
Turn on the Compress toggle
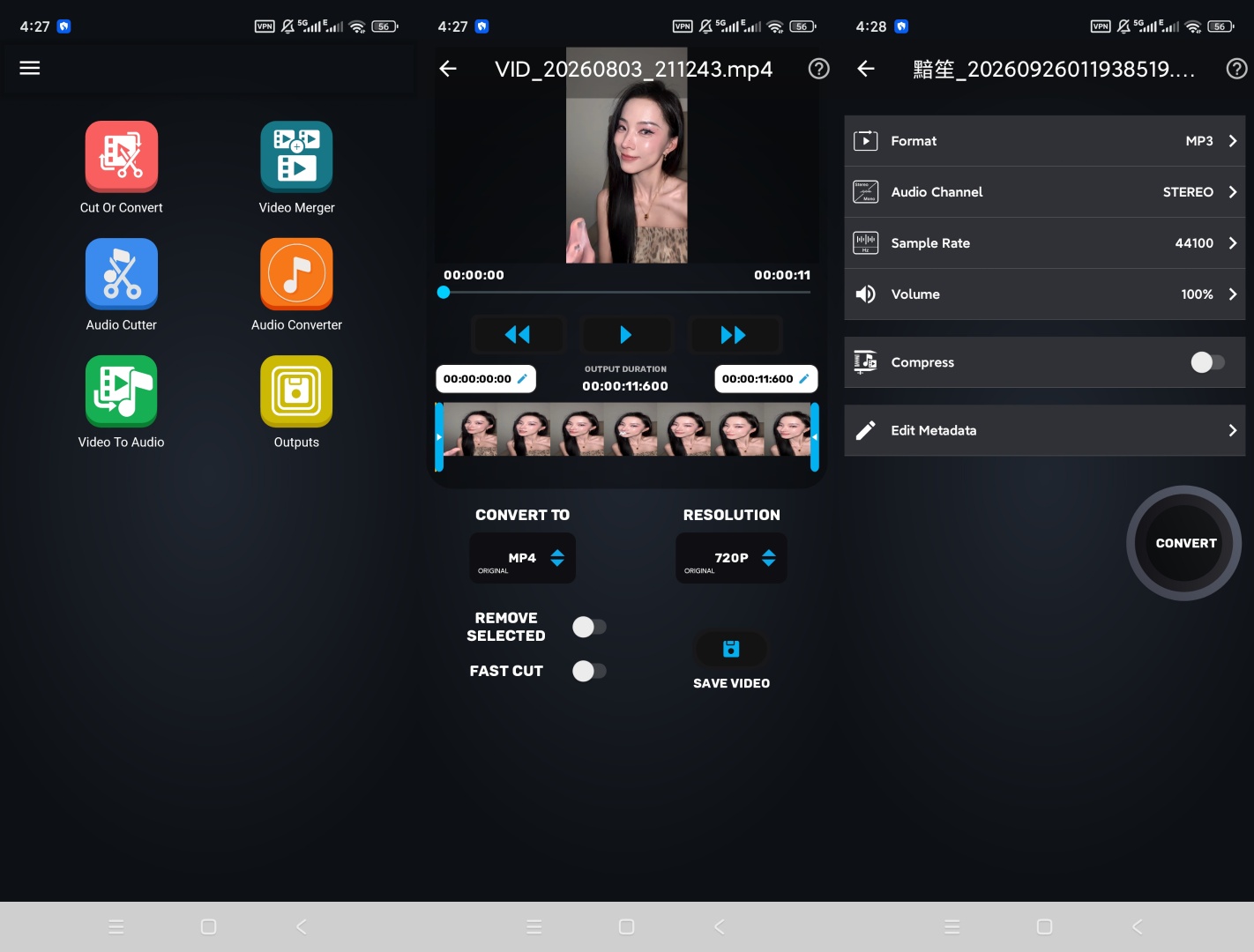click(1207, 362)
